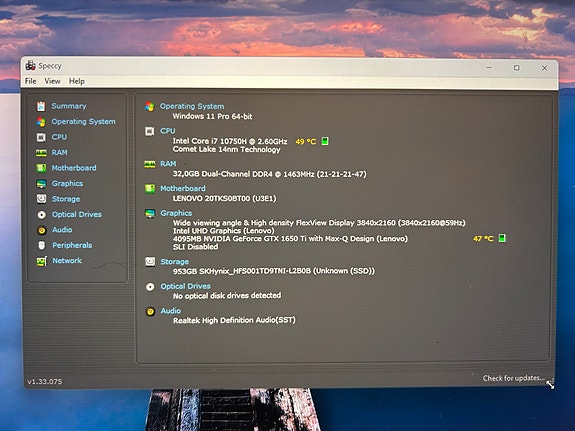Click SLI Disabled text
The image size is (575, 431).
(195, 247)
